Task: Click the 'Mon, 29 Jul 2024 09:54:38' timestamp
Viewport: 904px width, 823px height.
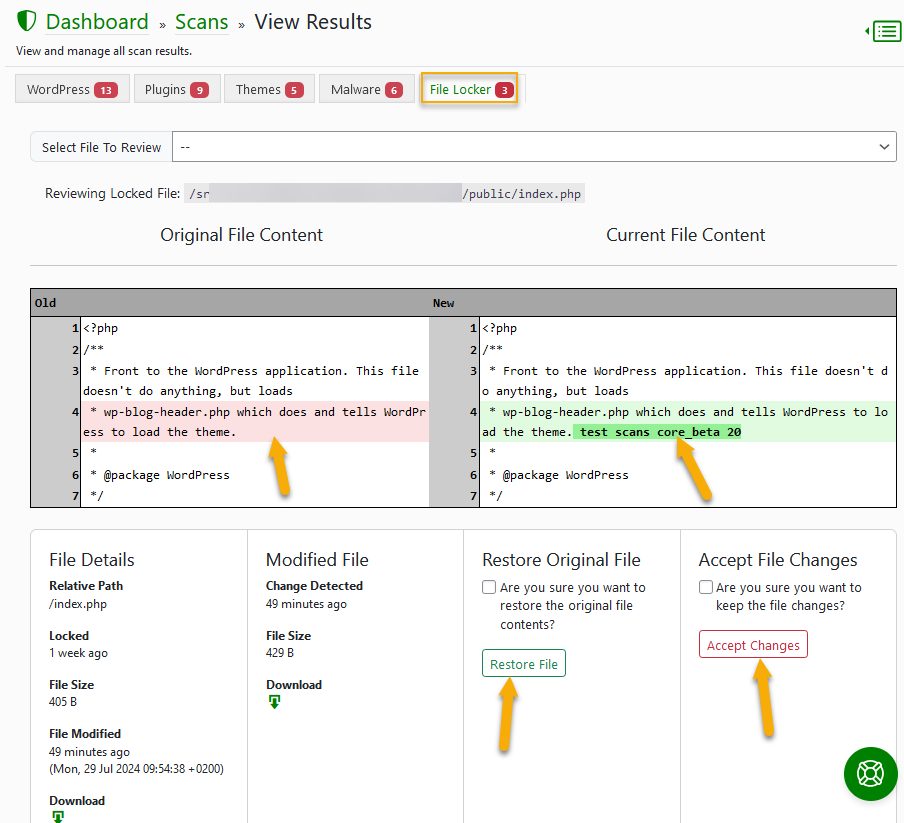Action: coord(136,769)
